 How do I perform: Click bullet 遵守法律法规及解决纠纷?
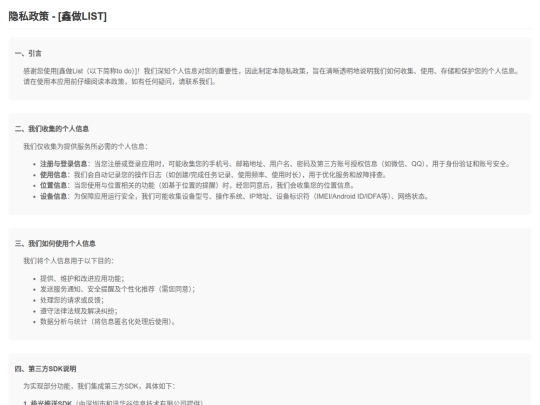[79, 311]
